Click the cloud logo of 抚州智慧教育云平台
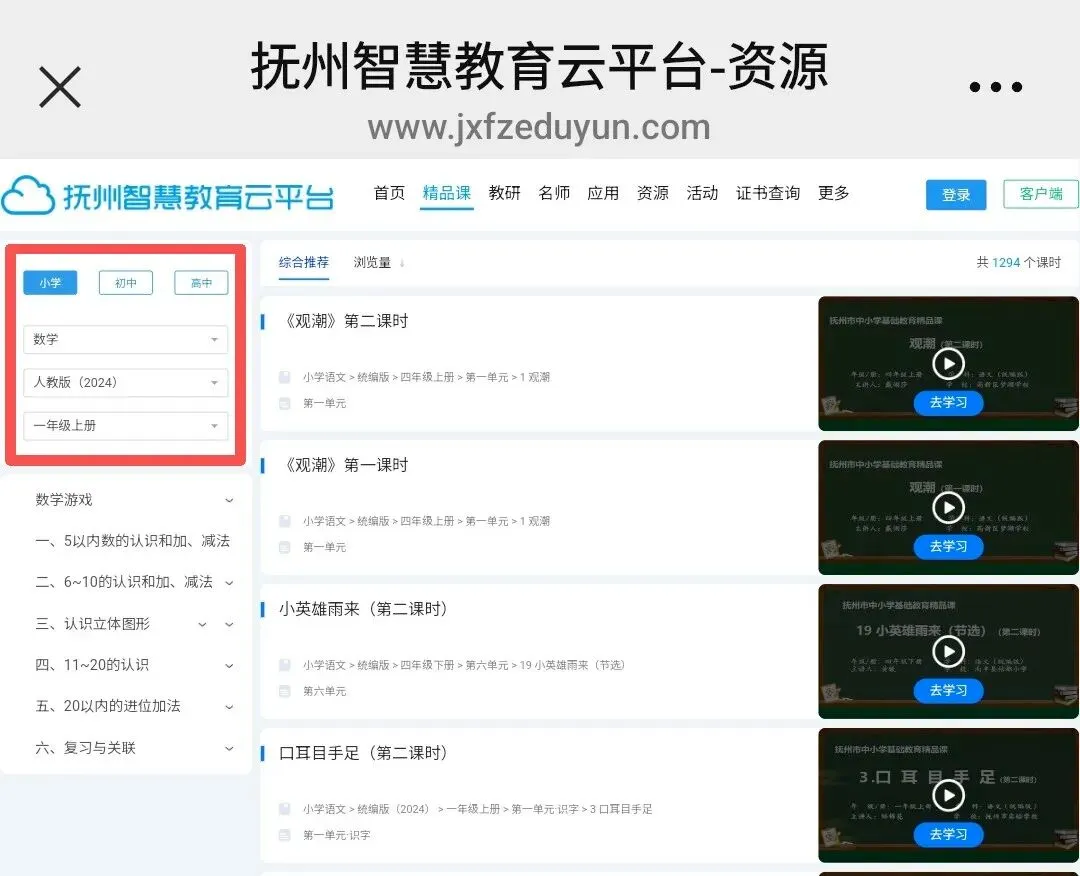Viewport: 1080px width, 876px height. (x=28, y=196)
